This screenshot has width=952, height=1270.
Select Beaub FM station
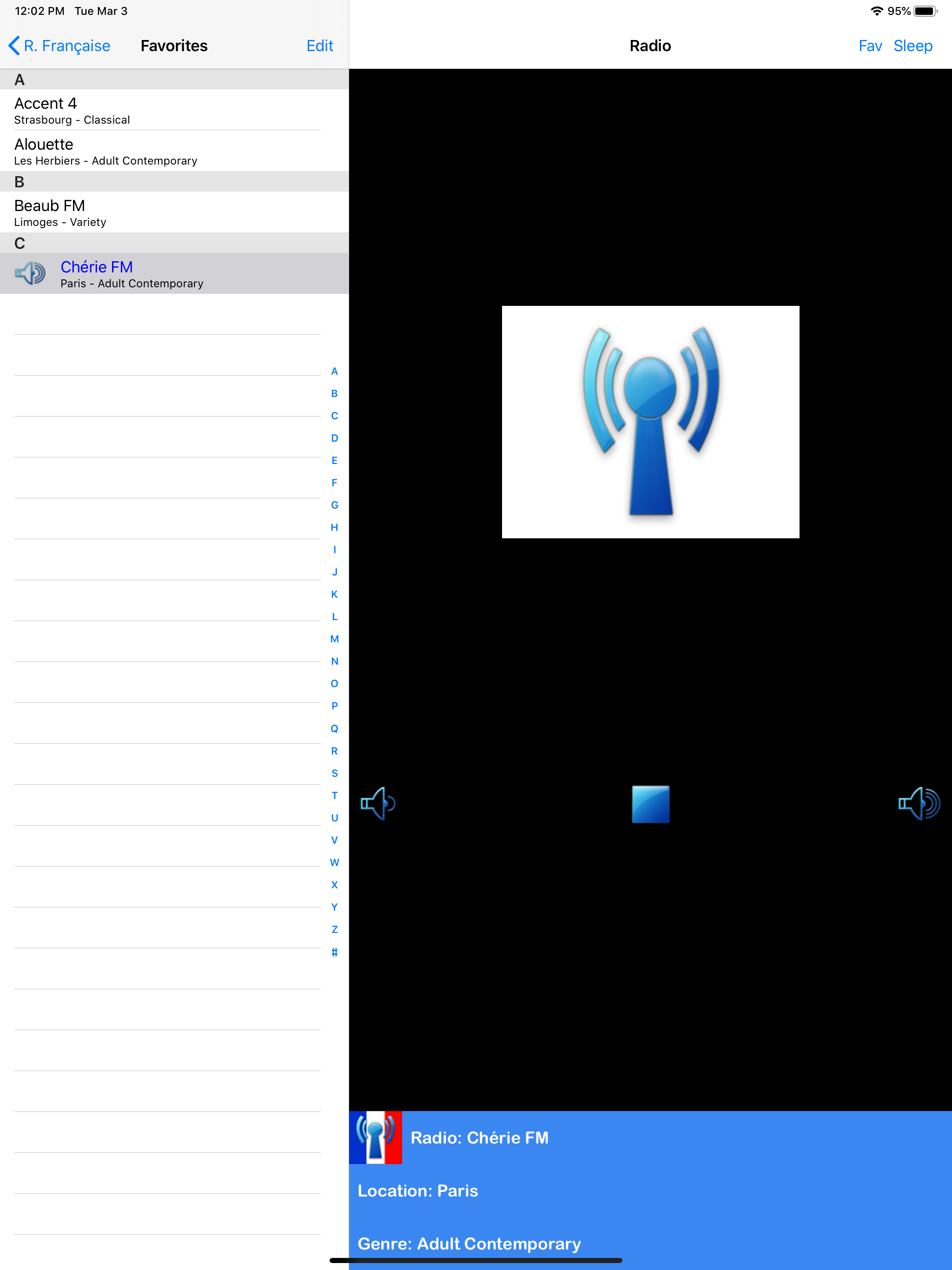tap(174, 212)
